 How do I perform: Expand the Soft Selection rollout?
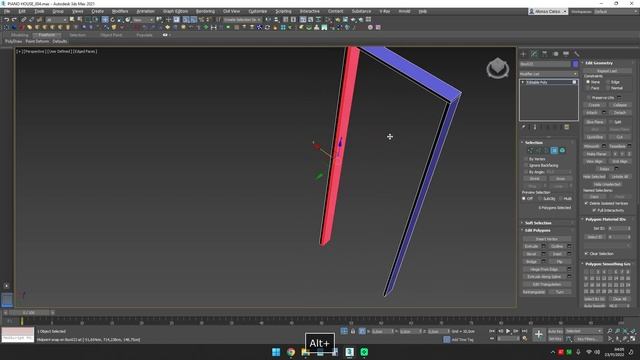538,223
